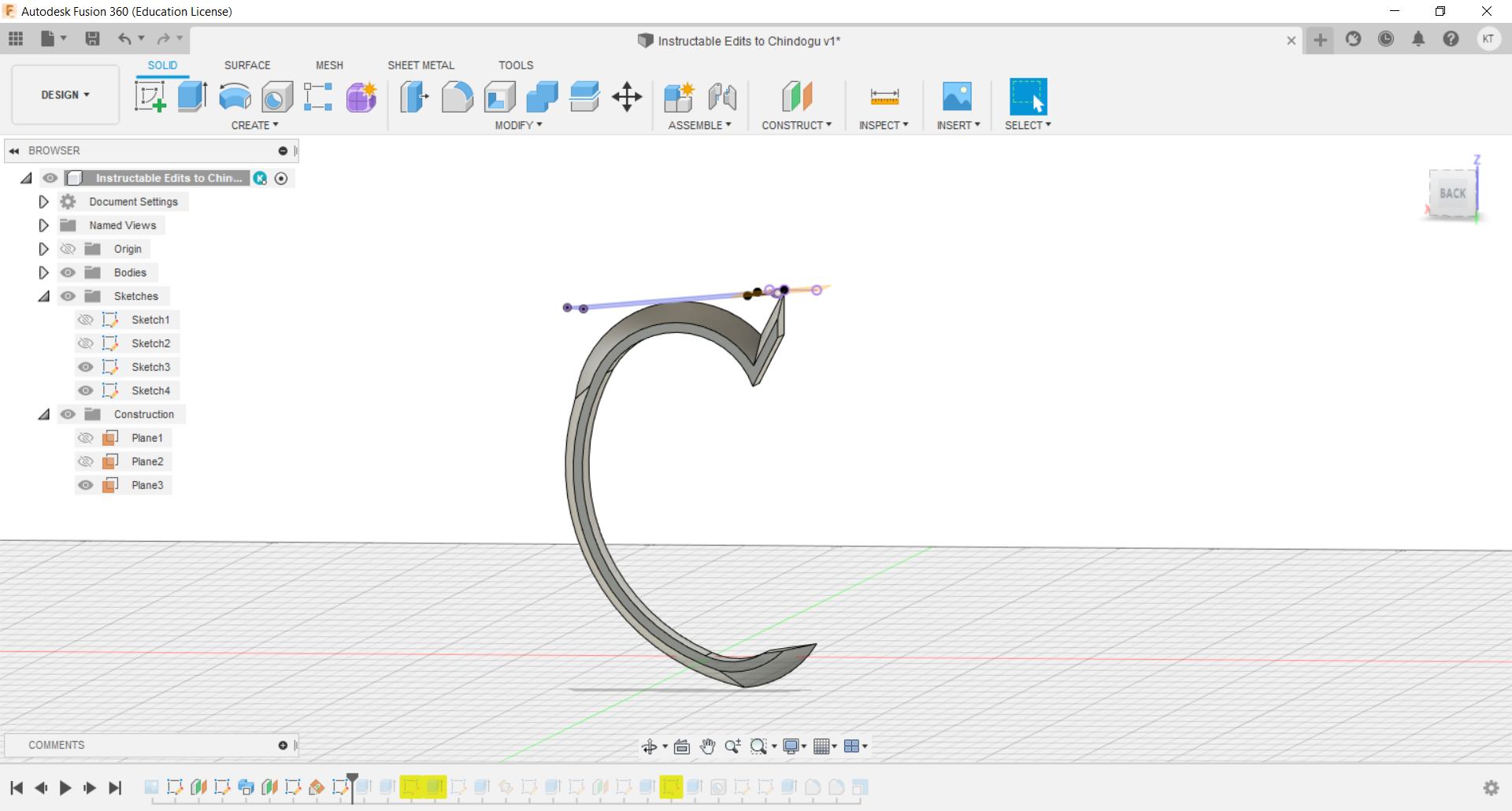1512x811 pixels.
Task: Choose the Fillet tool in Modify
Action: (x=457, y=97)
